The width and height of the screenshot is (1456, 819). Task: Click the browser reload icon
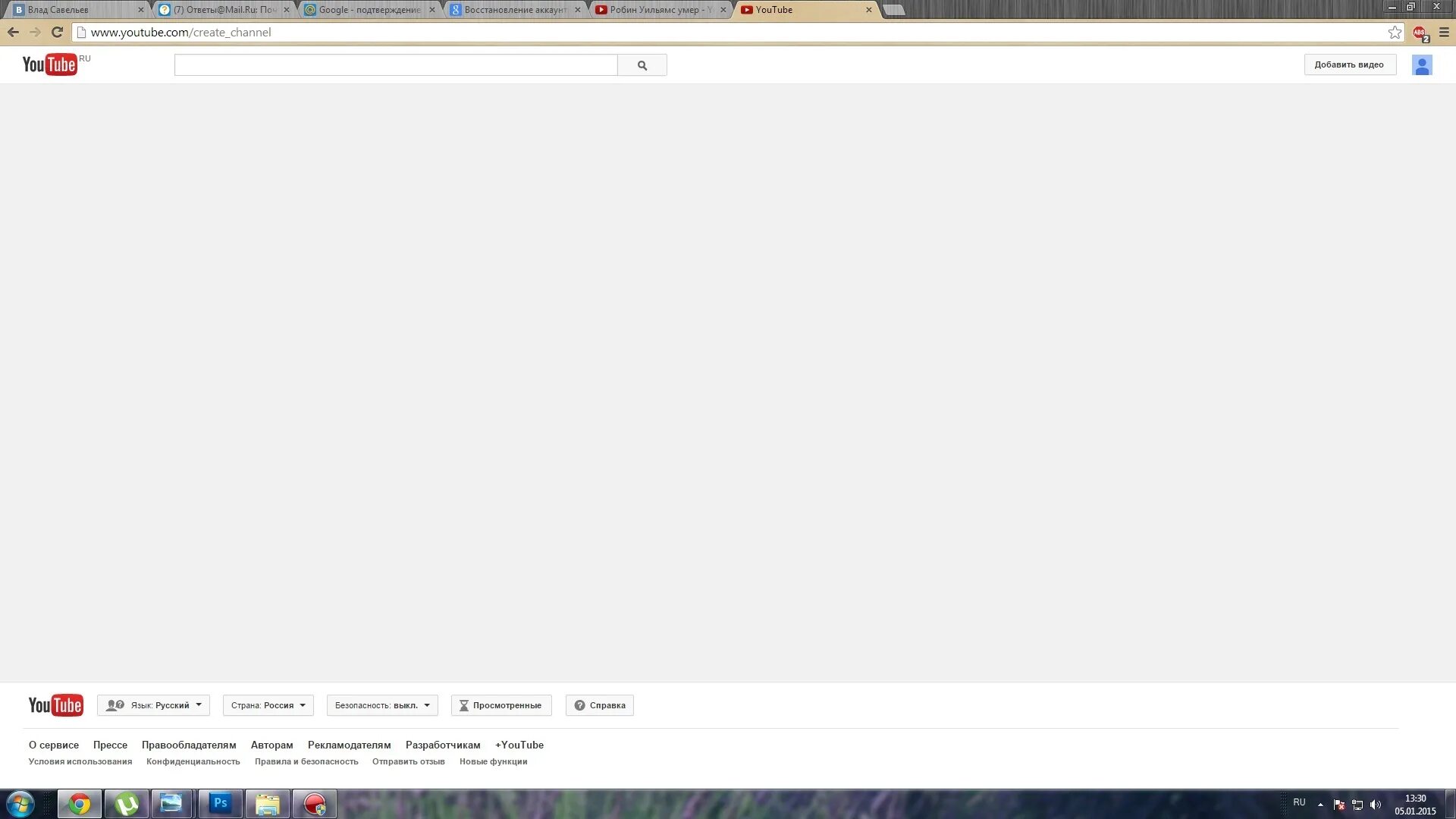click(x=57, y=33)
